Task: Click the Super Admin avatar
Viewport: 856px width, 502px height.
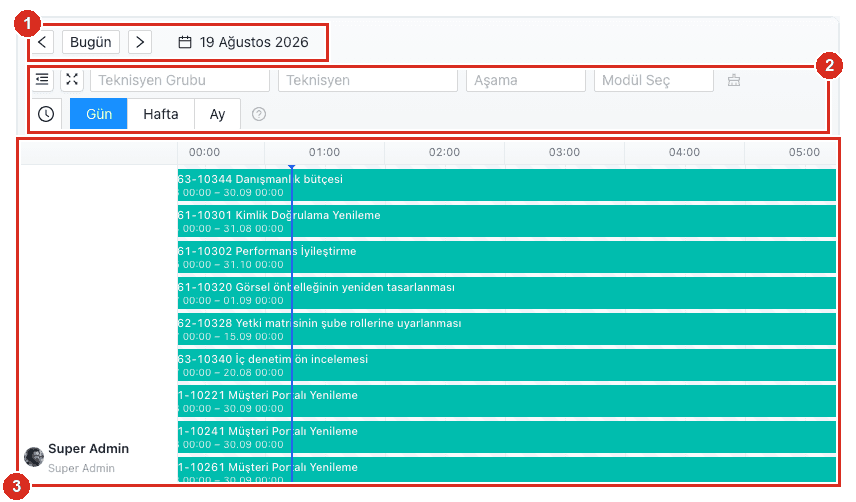Action: [34, 457]
